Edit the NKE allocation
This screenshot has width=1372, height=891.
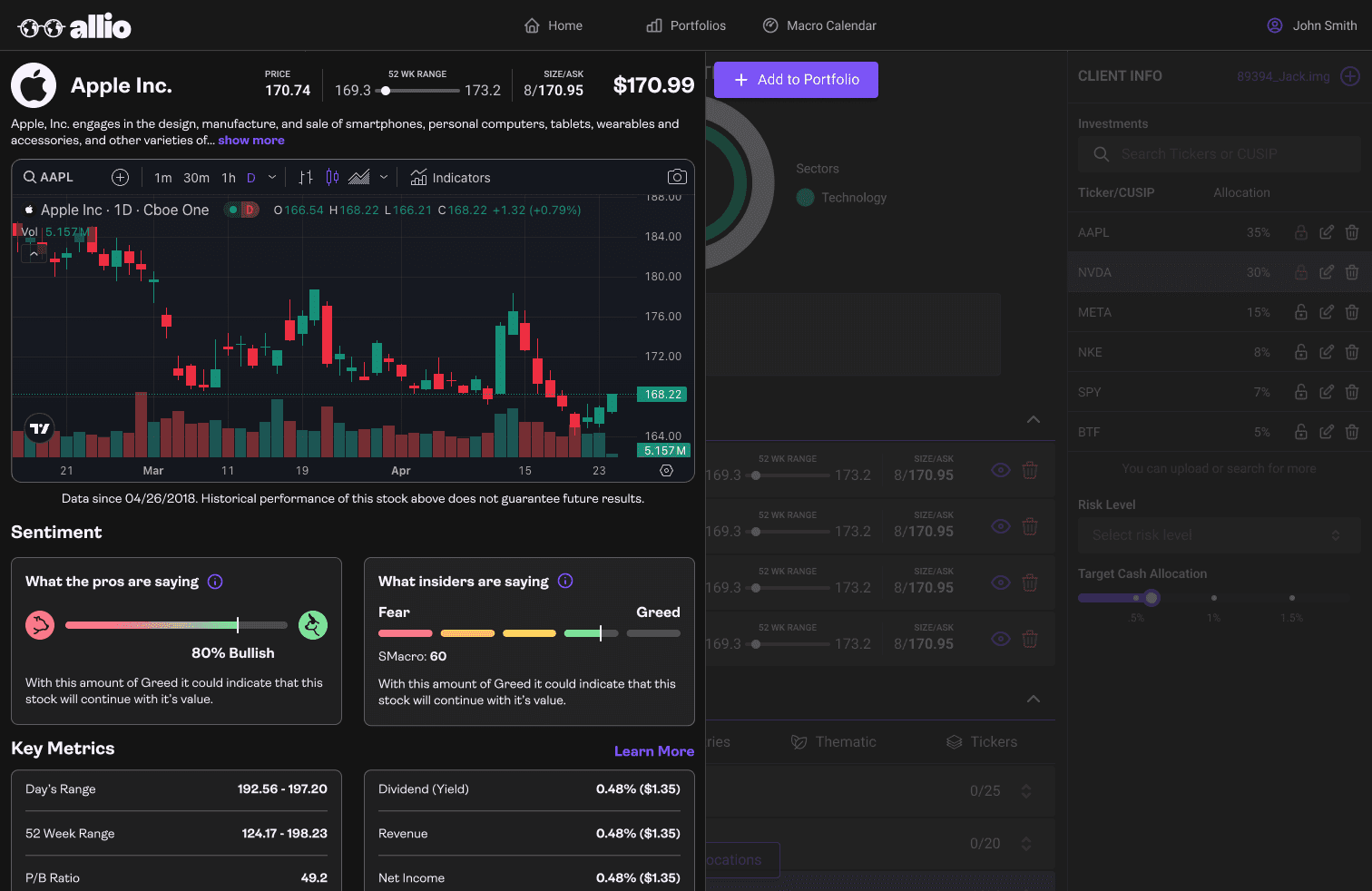pos(1327,352)
